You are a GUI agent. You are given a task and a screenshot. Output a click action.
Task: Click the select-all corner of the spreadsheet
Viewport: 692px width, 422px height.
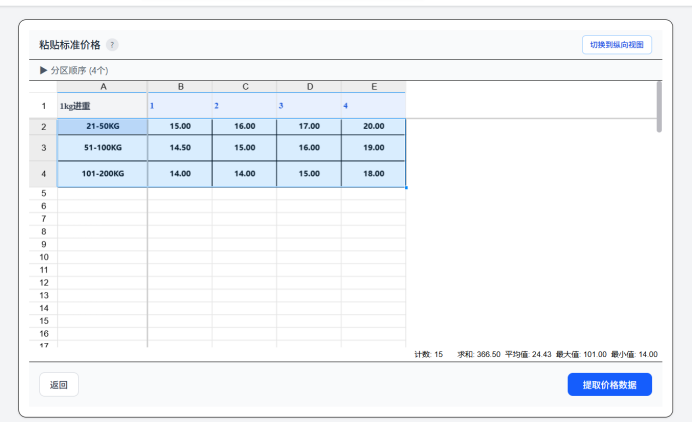click(x=43, y=87)
